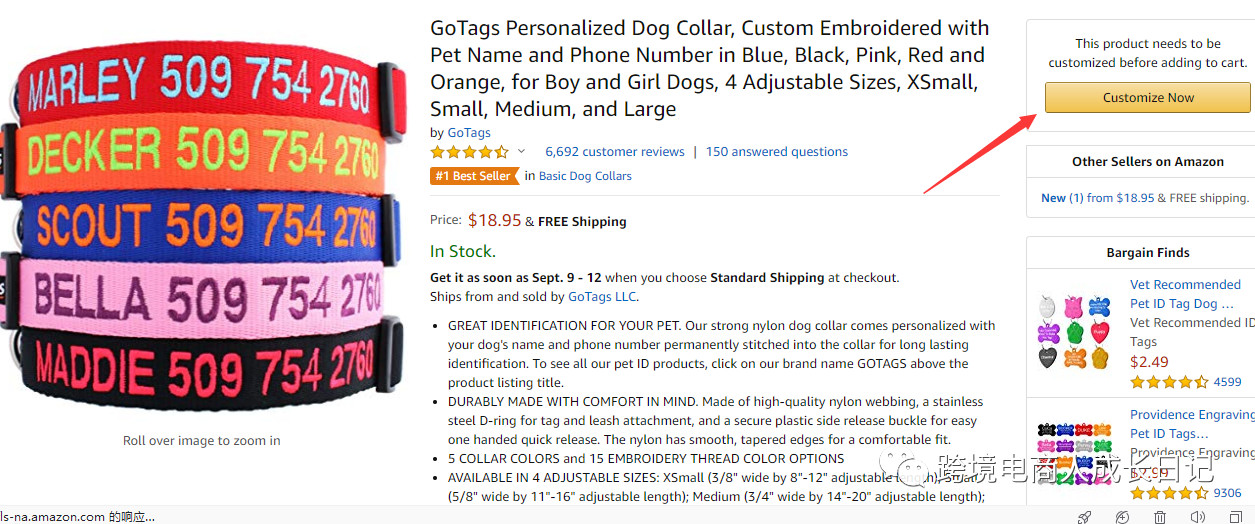View New (1) offers from other sellers
1255x524 pixels.
click(x=1062, y=198)
